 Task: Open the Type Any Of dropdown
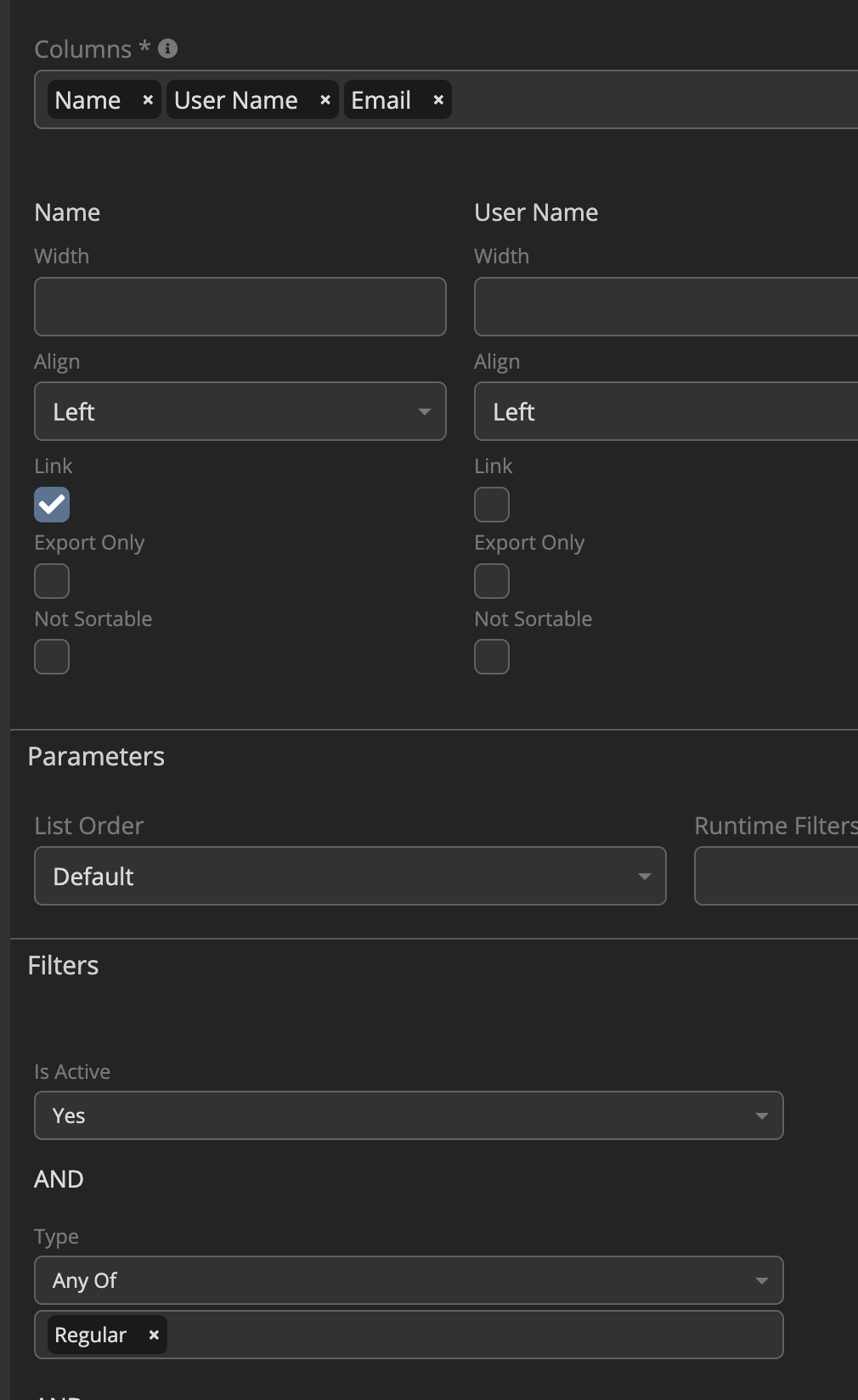pos(409,1280)
